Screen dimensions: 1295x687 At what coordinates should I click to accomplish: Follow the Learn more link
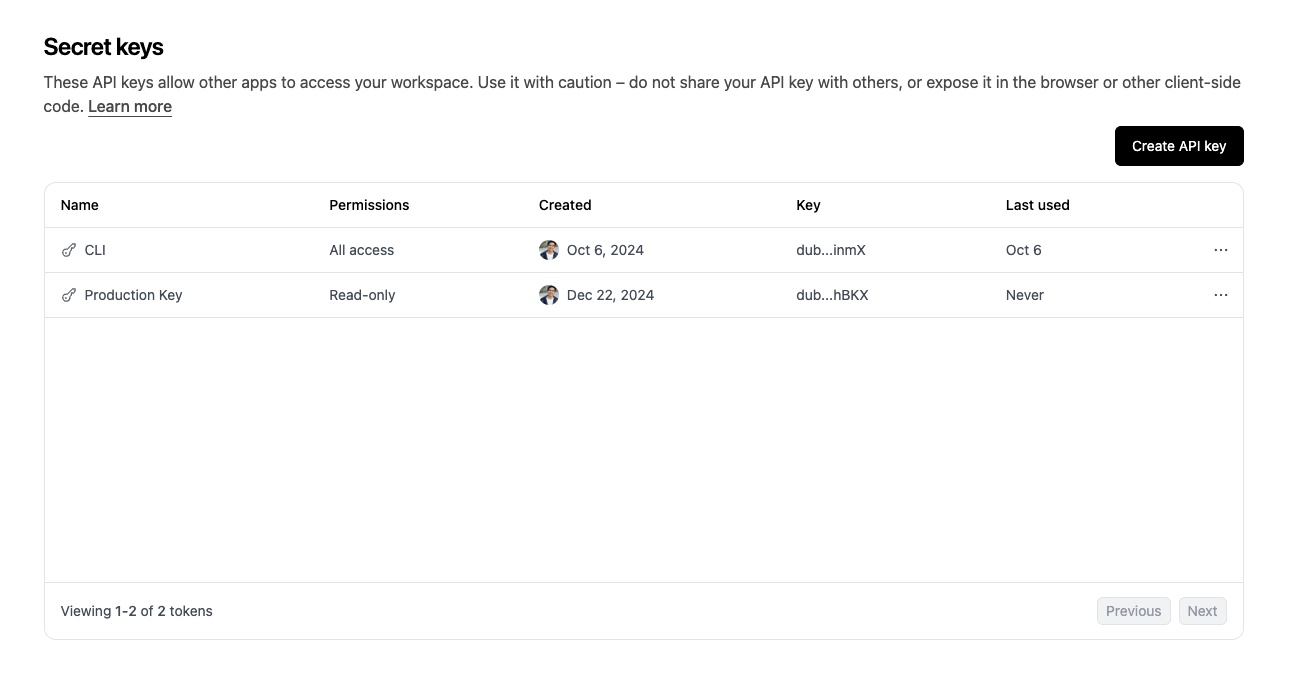point(130,107)
